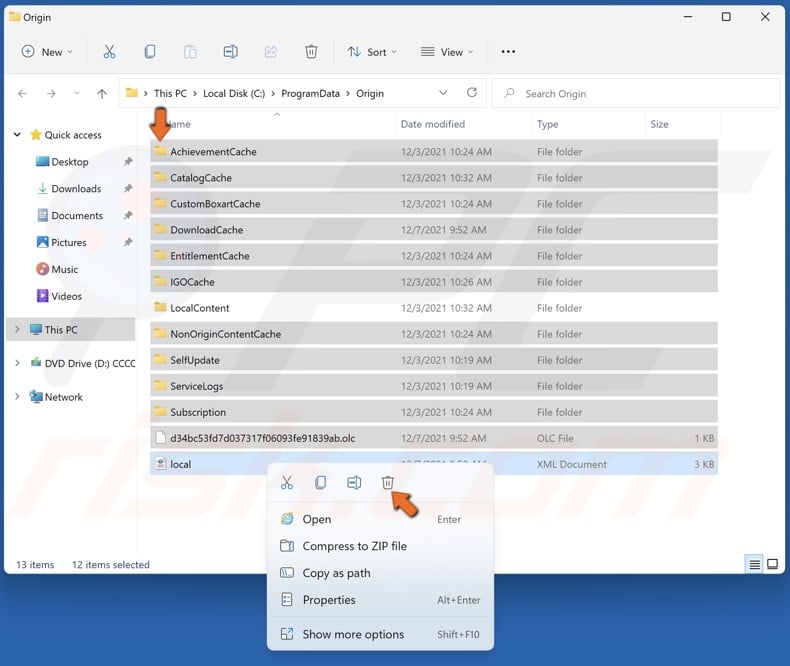Click the Delete trash icon in the context menu
This screenshot has width=790, height=666.
point(387,483)
